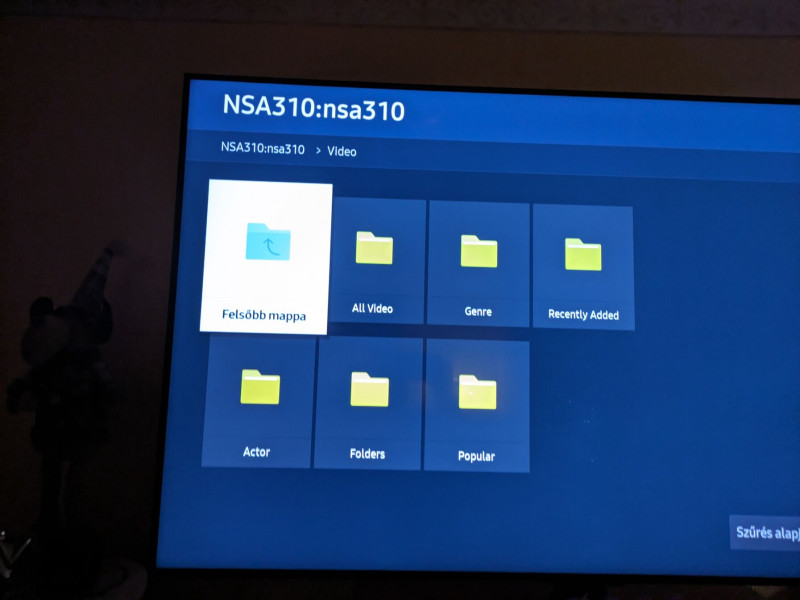Open the Popular folder icon
Viewport: 800px width, 600px height.
(x=478, y=392)
